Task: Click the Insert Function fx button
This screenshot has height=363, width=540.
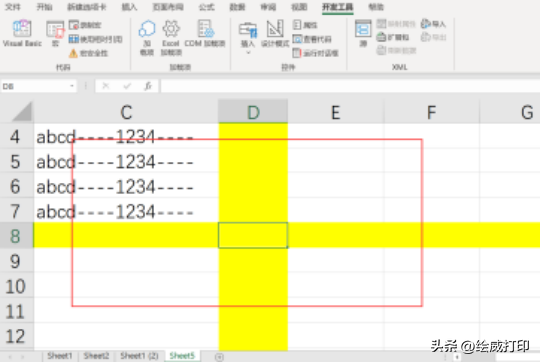Action: (148, 86)
